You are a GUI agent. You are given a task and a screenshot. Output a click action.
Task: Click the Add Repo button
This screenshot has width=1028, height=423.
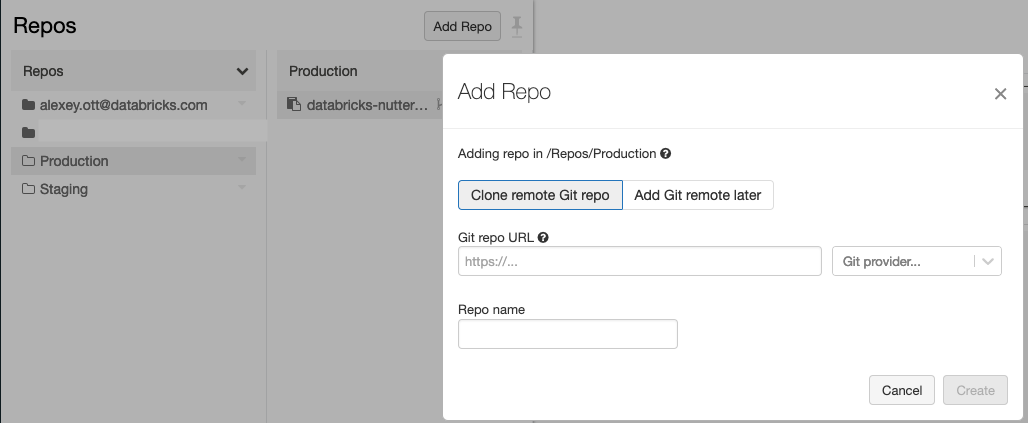[x=462, y=26]
